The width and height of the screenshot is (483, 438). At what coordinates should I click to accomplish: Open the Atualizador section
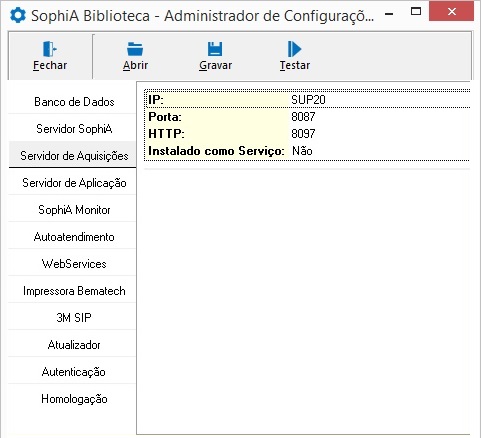[72, 345]
